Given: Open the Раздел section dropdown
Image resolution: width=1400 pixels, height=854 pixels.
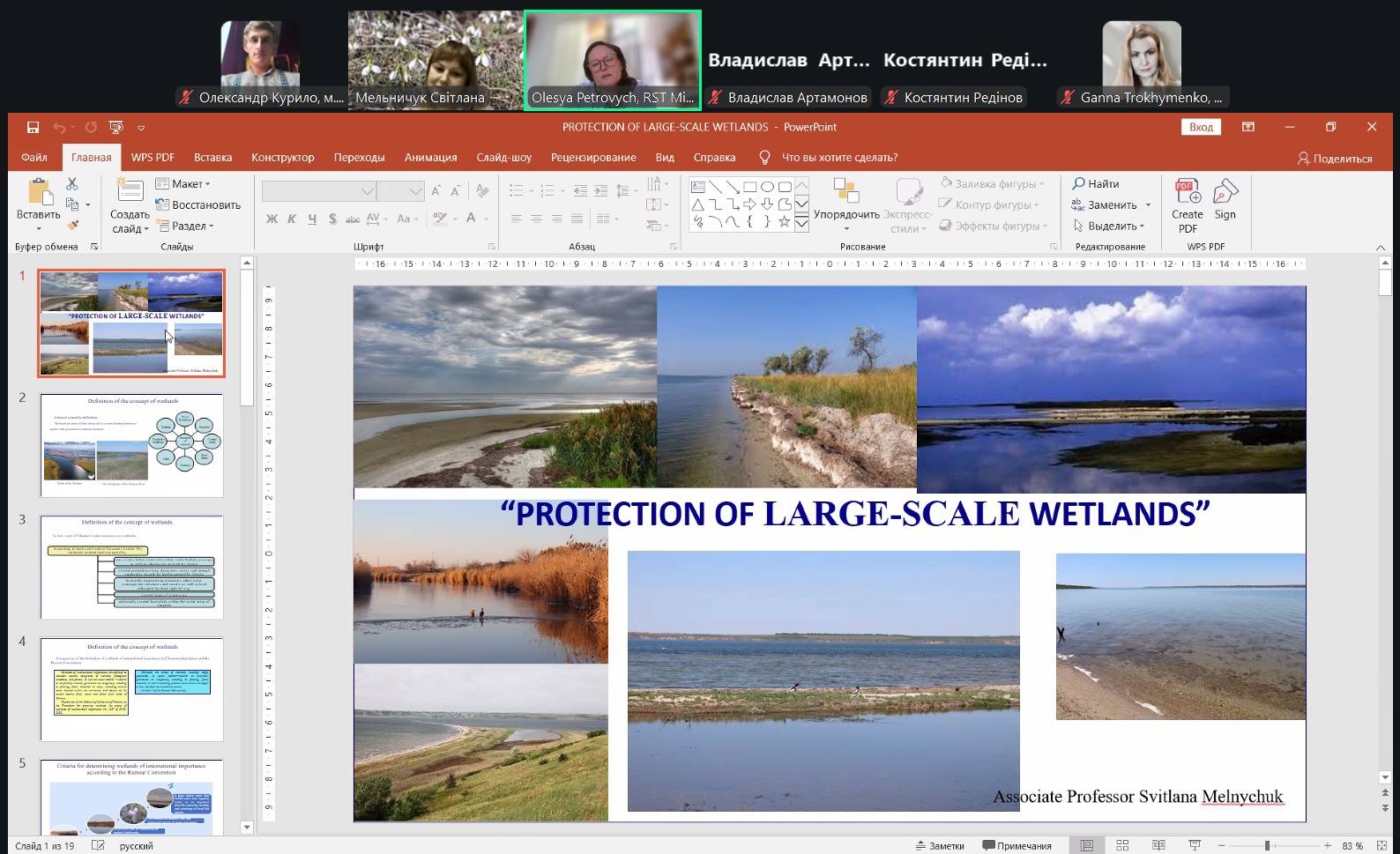Looking at the screenshot, I should [185, 226].
